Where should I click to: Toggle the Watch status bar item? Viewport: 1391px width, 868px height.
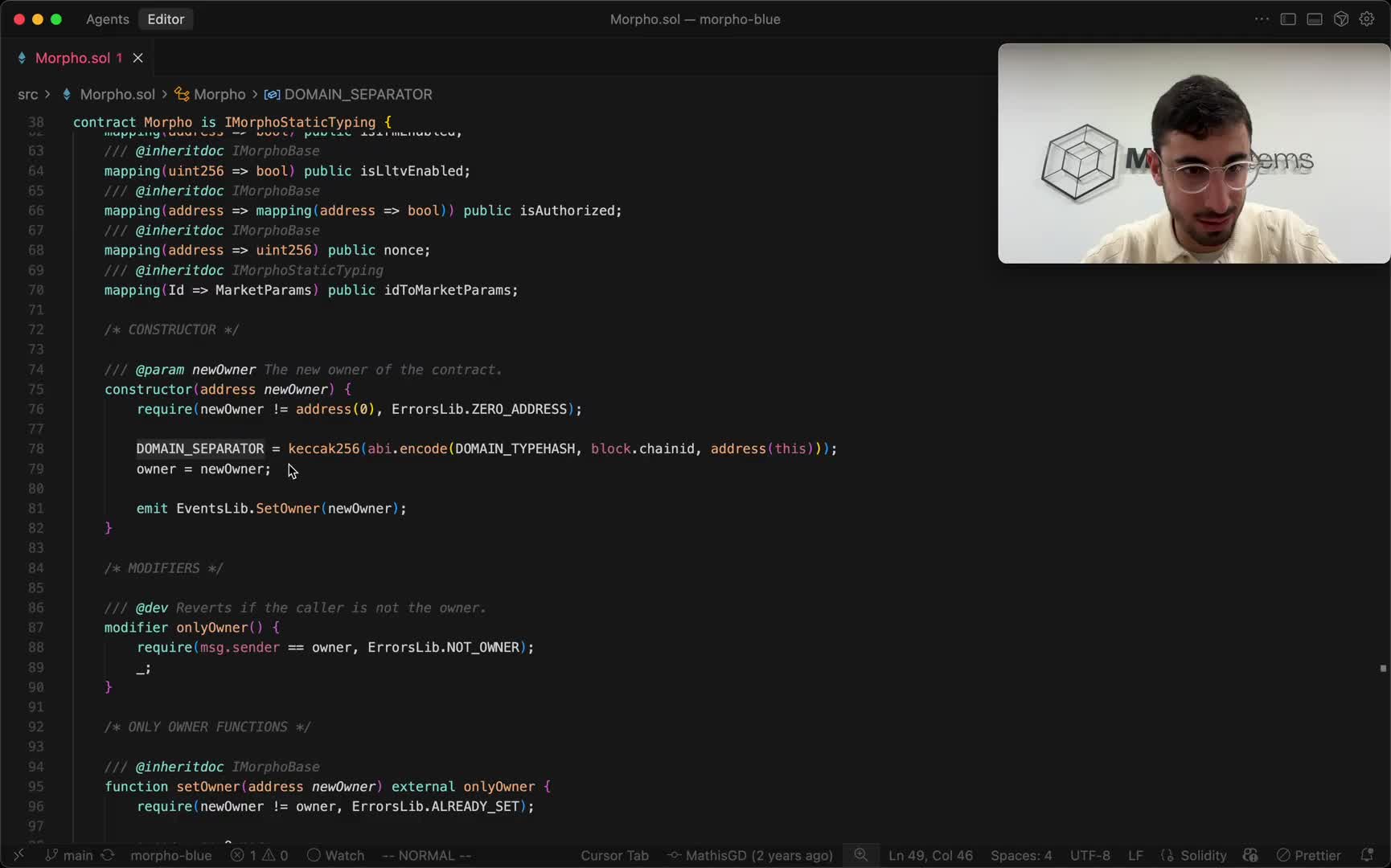pos(336,855)
